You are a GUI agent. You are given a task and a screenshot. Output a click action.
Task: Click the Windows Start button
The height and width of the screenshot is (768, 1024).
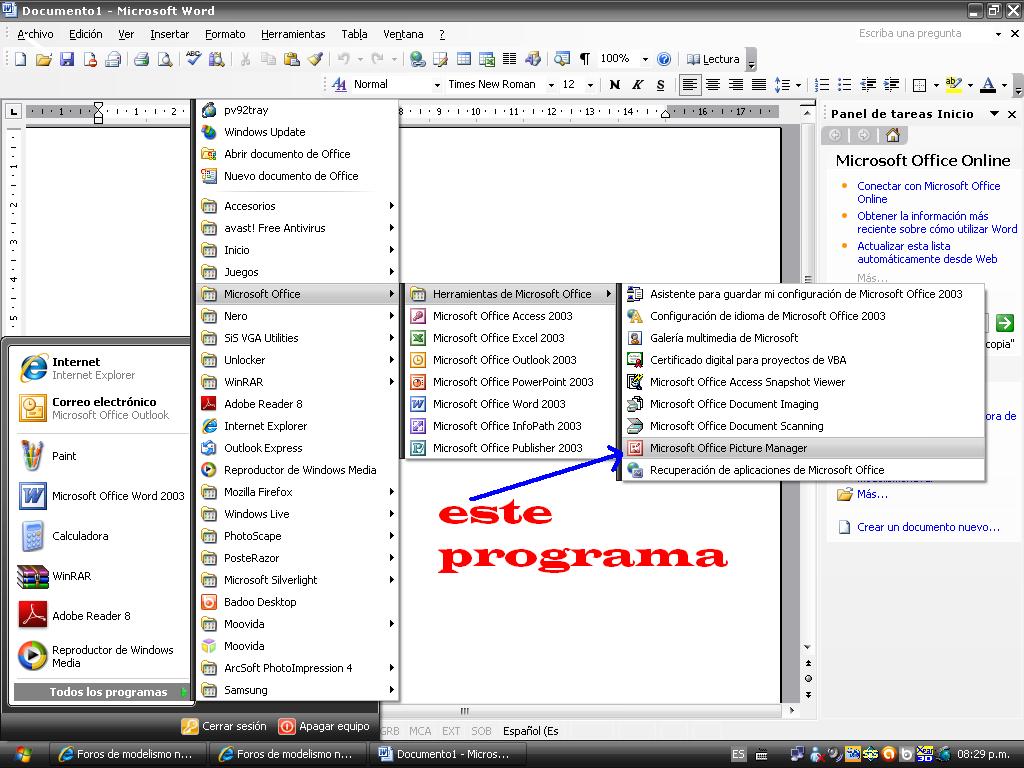point(24,754)
